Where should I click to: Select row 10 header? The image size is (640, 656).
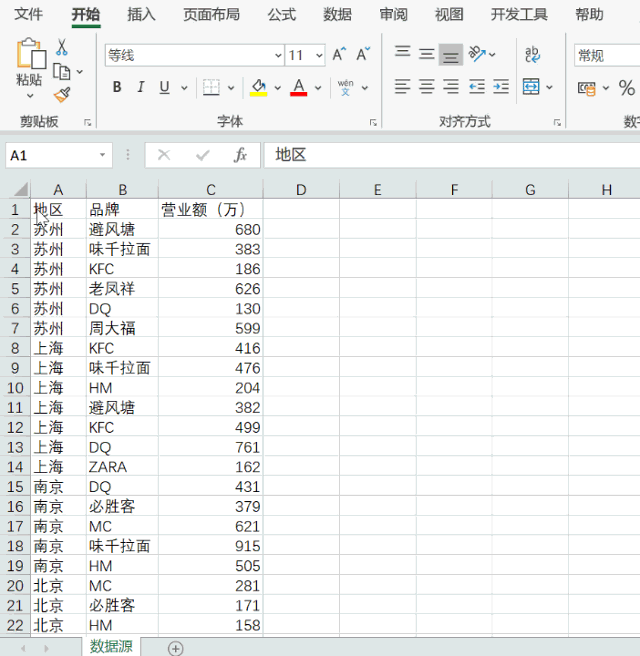[15, 388]
